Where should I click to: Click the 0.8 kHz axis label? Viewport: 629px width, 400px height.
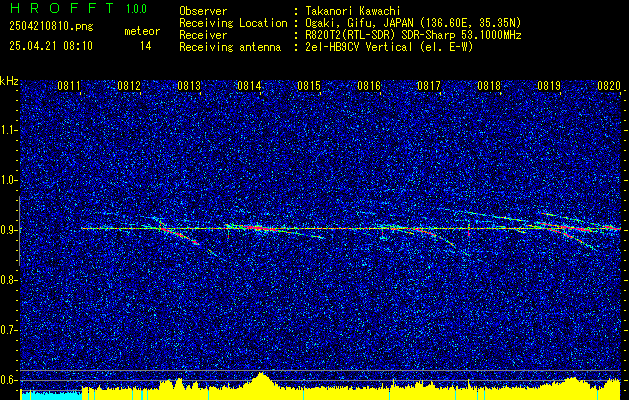click(9, 281)
